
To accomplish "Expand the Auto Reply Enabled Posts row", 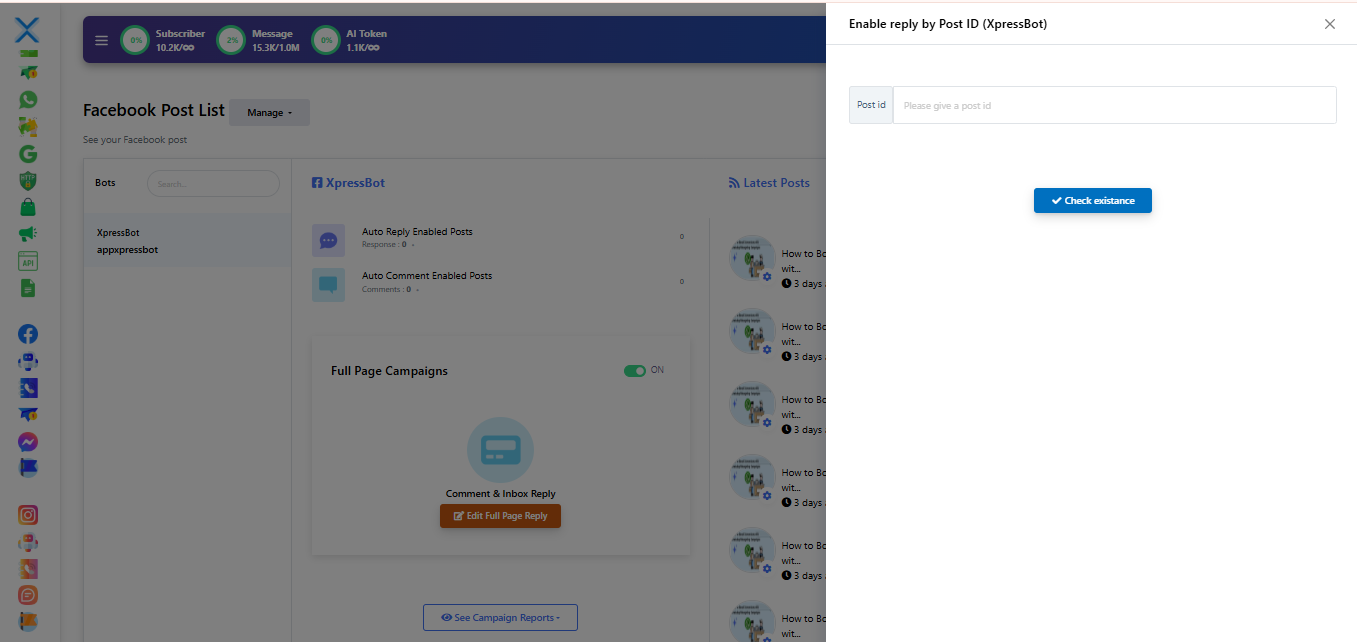I will [x=417, y=232].
